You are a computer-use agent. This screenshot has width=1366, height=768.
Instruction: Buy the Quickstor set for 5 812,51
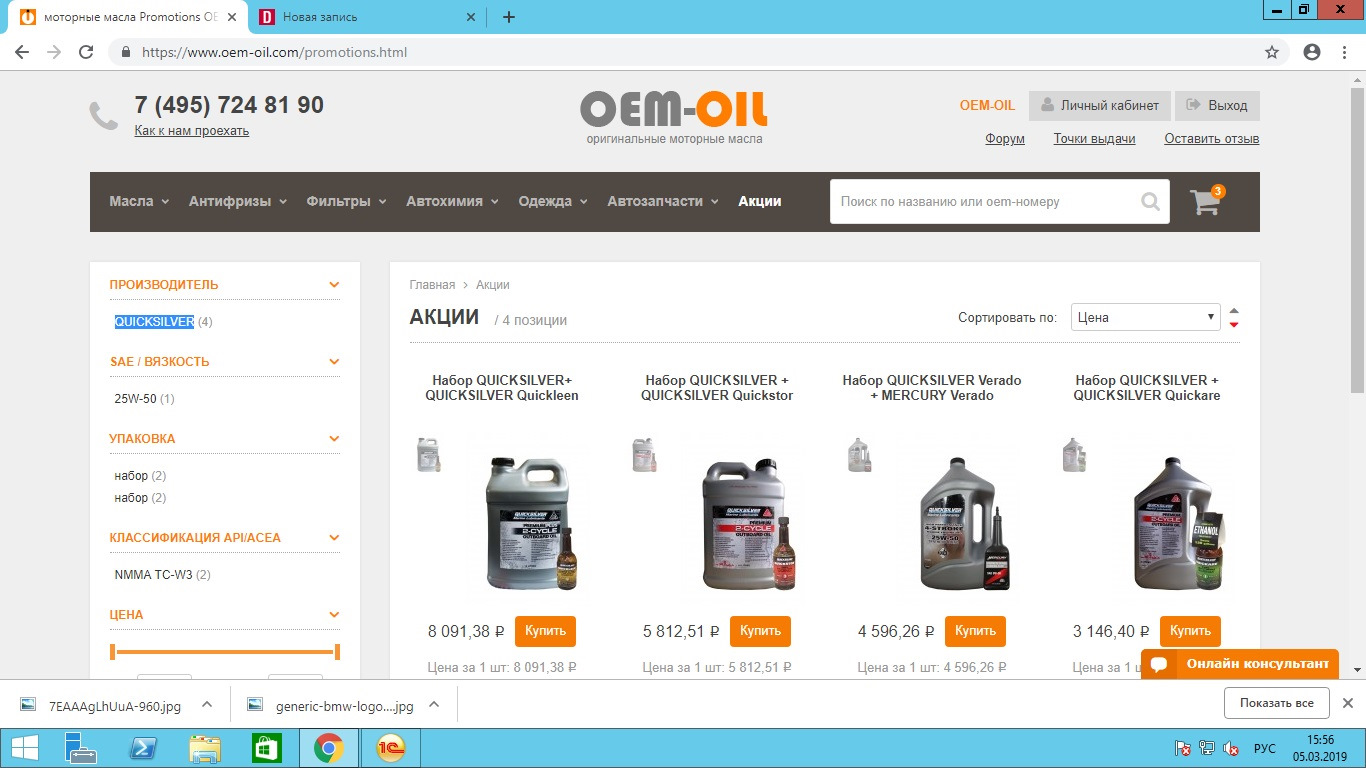coord(760,631)
